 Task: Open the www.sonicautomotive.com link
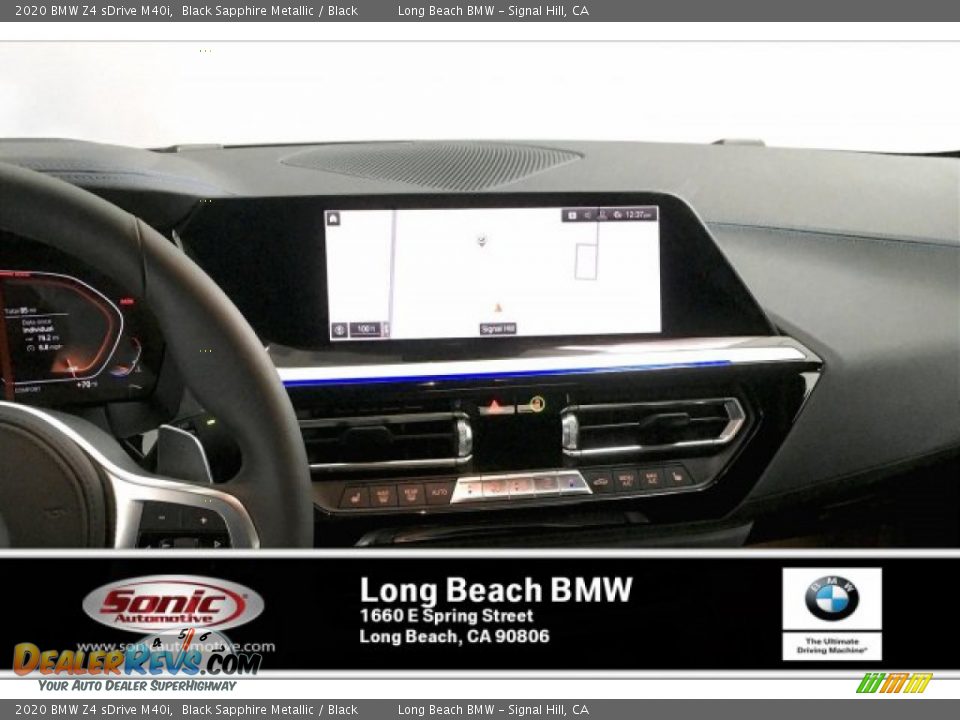click(x=176, y=646)
